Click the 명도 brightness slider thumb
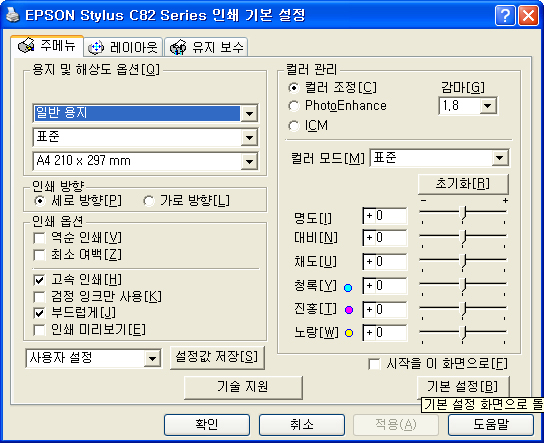The image size is (544, 443). point(463,213)
